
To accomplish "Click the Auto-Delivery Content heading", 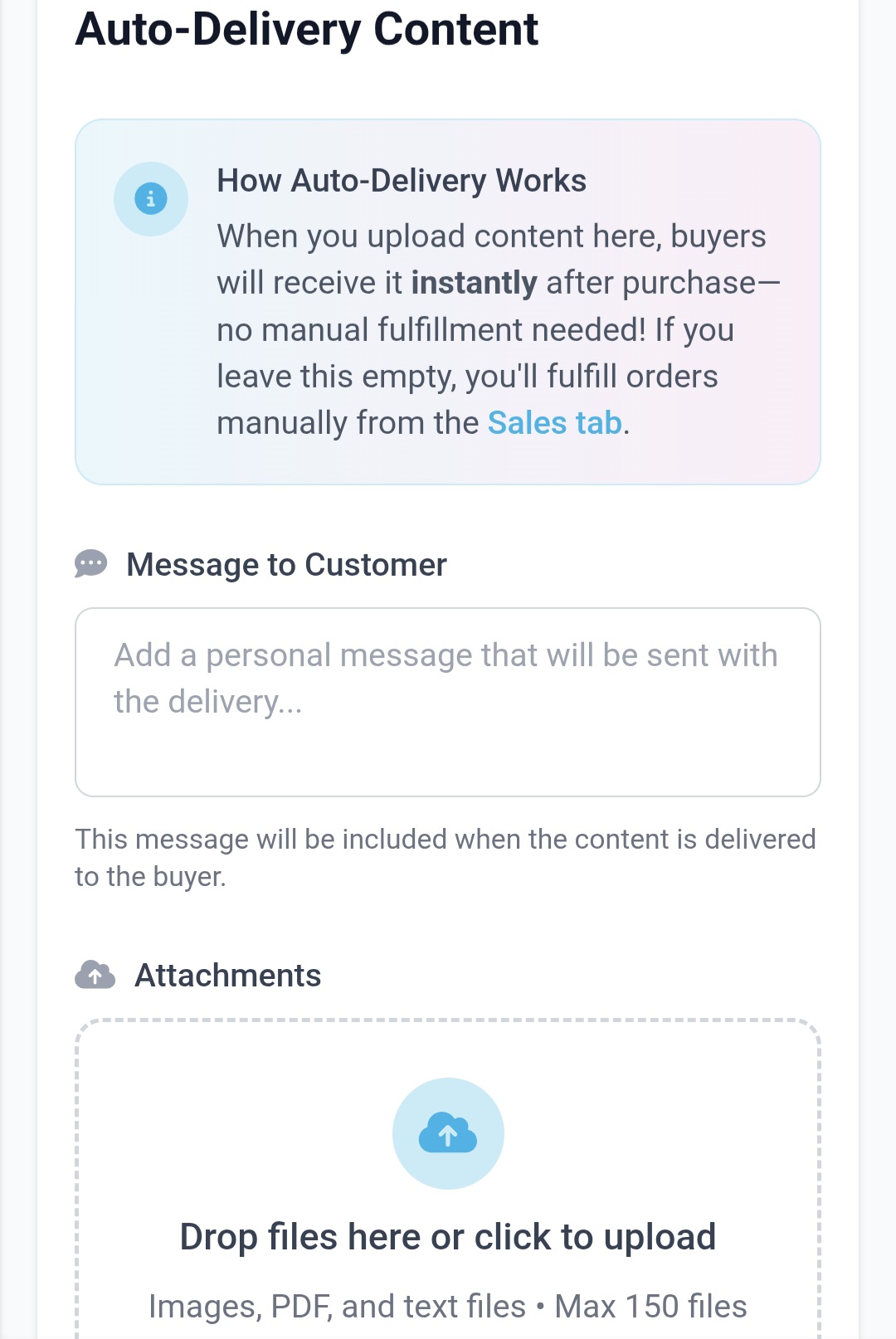I will coord(307,30).
